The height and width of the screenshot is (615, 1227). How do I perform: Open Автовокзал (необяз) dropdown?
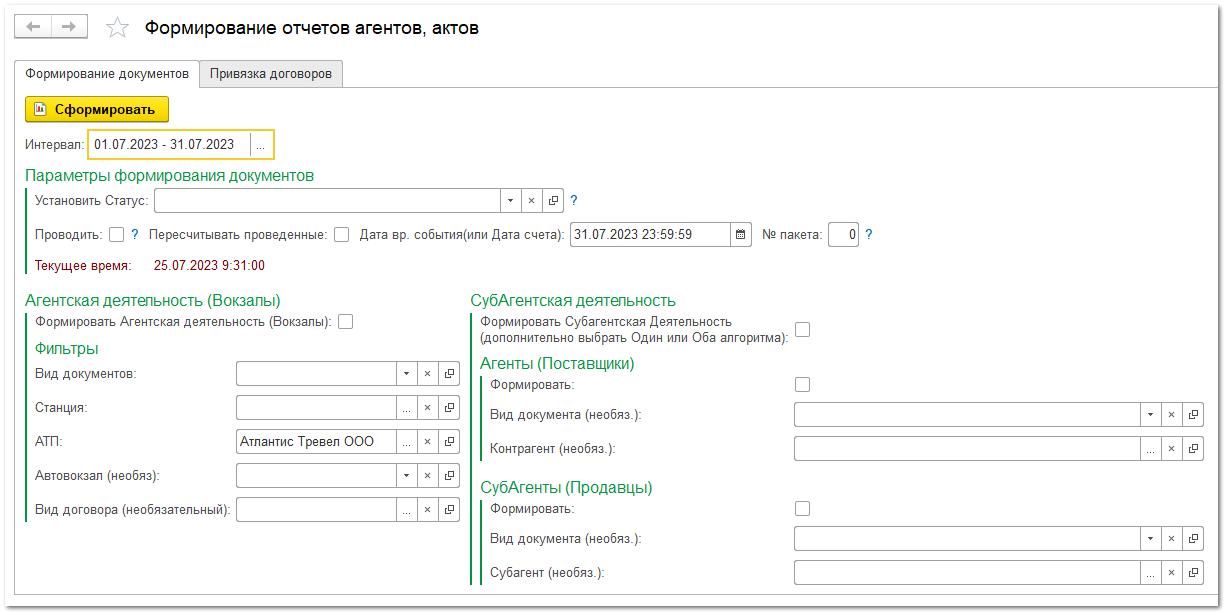coord(406,475)
